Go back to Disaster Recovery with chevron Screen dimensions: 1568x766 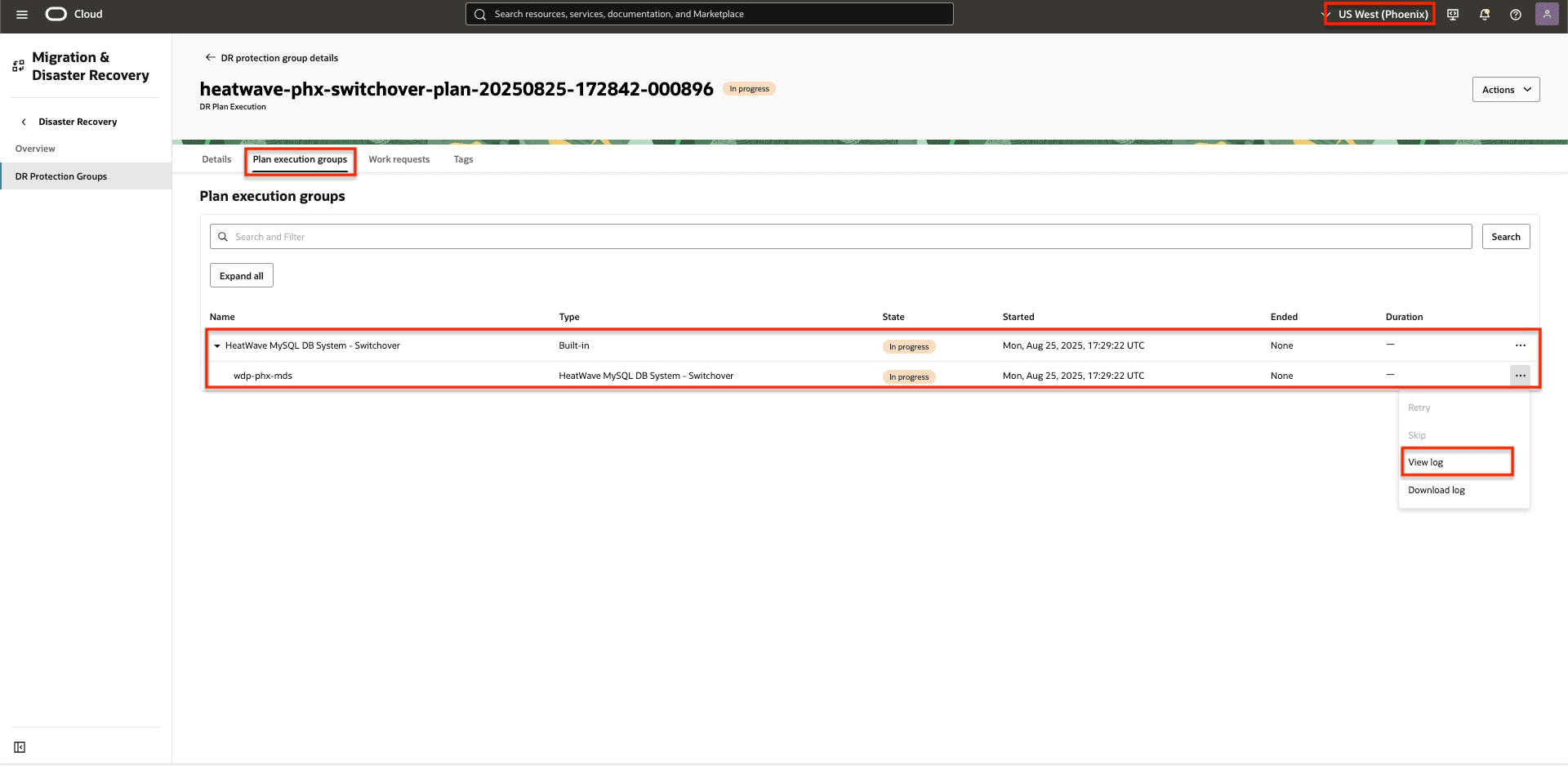point(24,122)
